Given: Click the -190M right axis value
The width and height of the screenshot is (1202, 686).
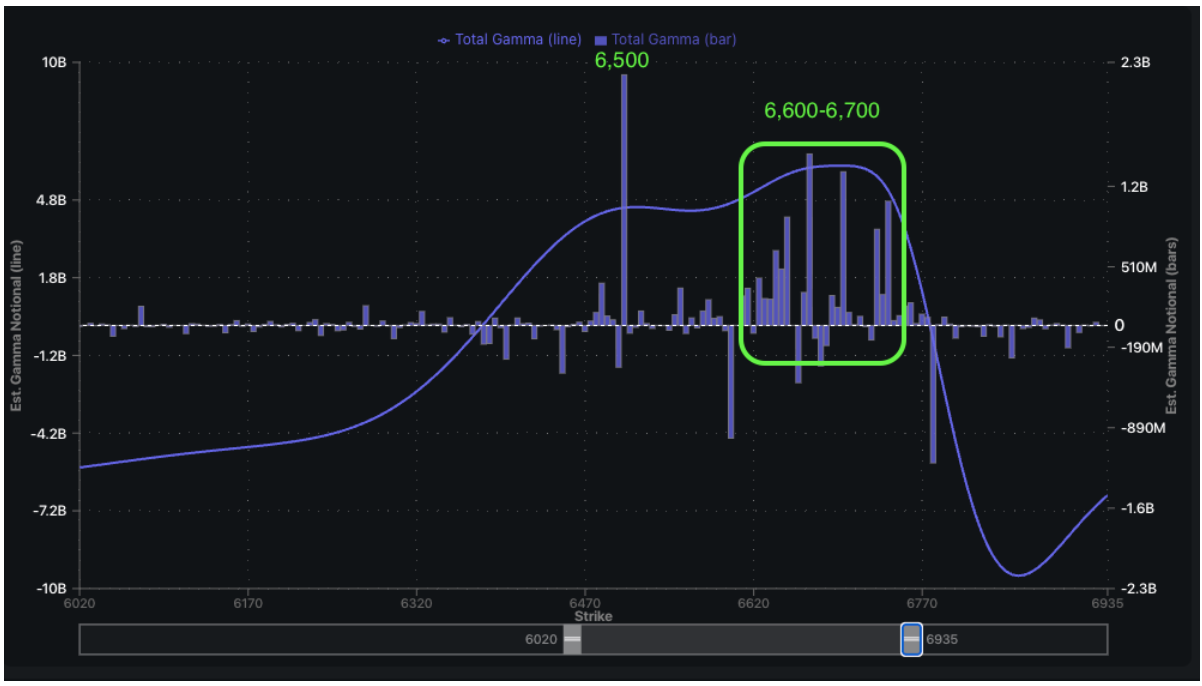Looking at the screenshot, I should 1143,347.
